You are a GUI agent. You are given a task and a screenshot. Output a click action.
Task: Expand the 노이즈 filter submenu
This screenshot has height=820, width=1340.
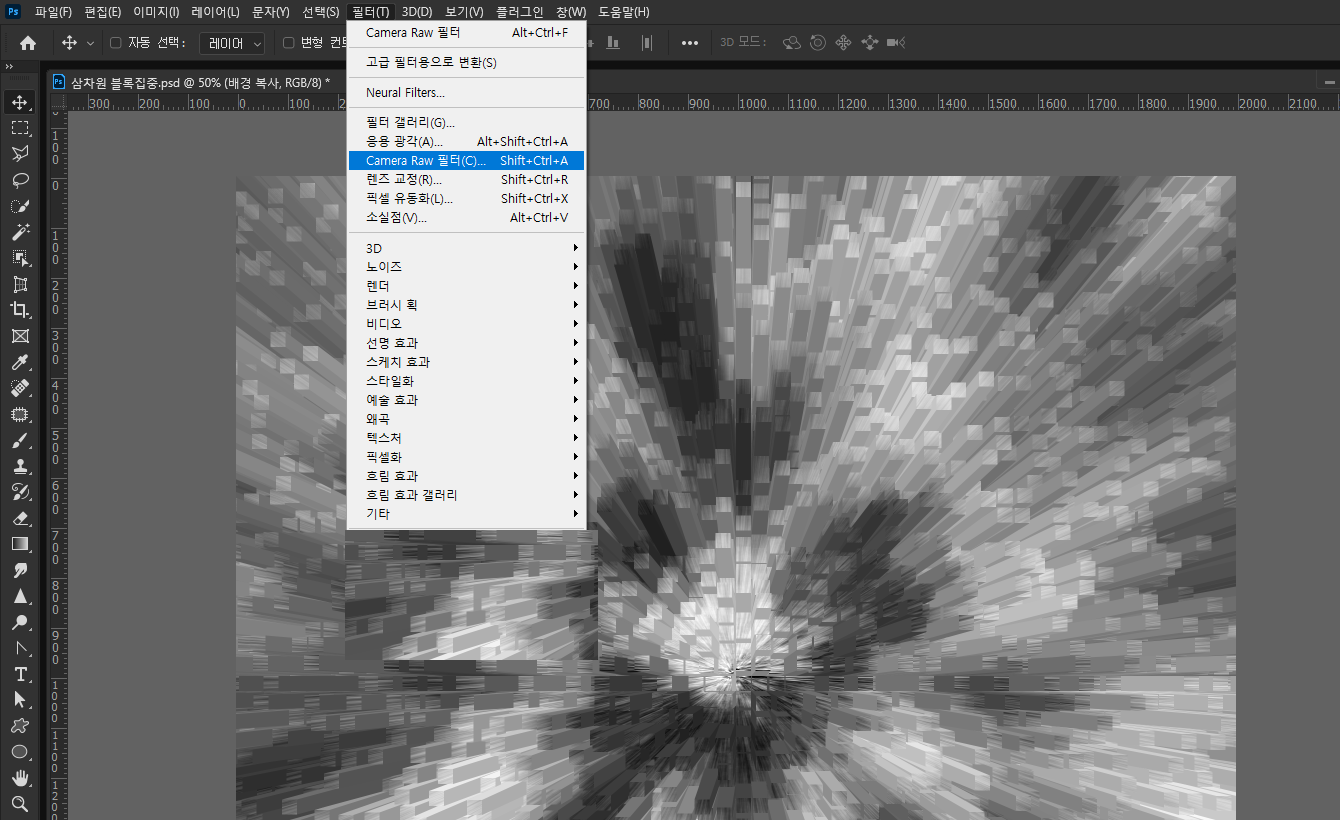click(466, 267)
